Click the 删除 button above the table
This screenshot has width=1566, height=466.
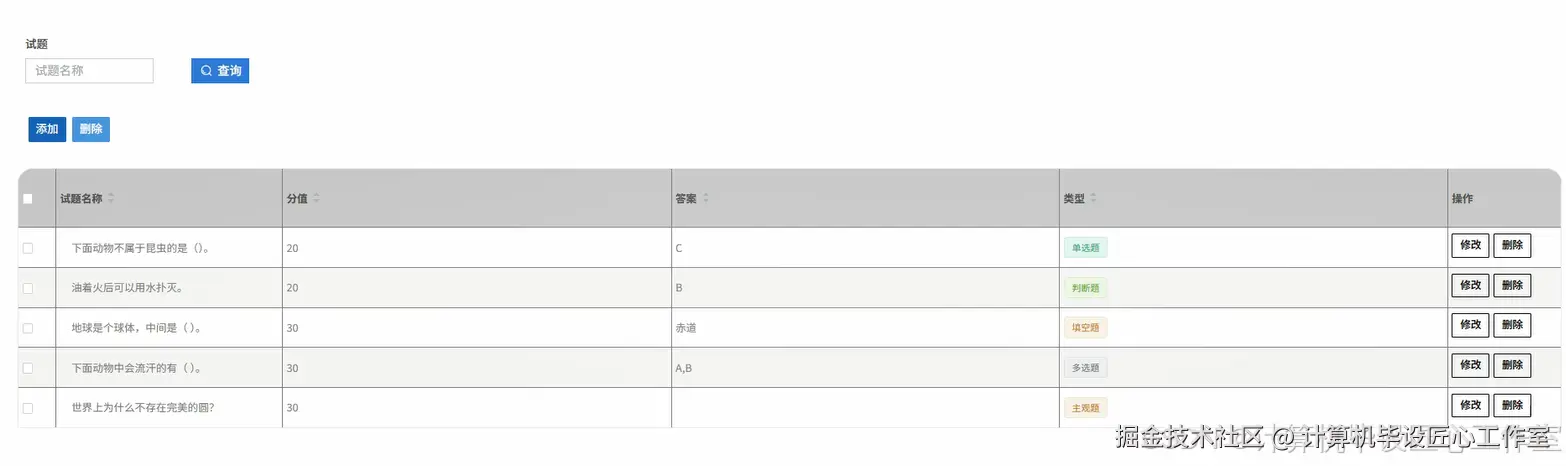pos(91,129)
